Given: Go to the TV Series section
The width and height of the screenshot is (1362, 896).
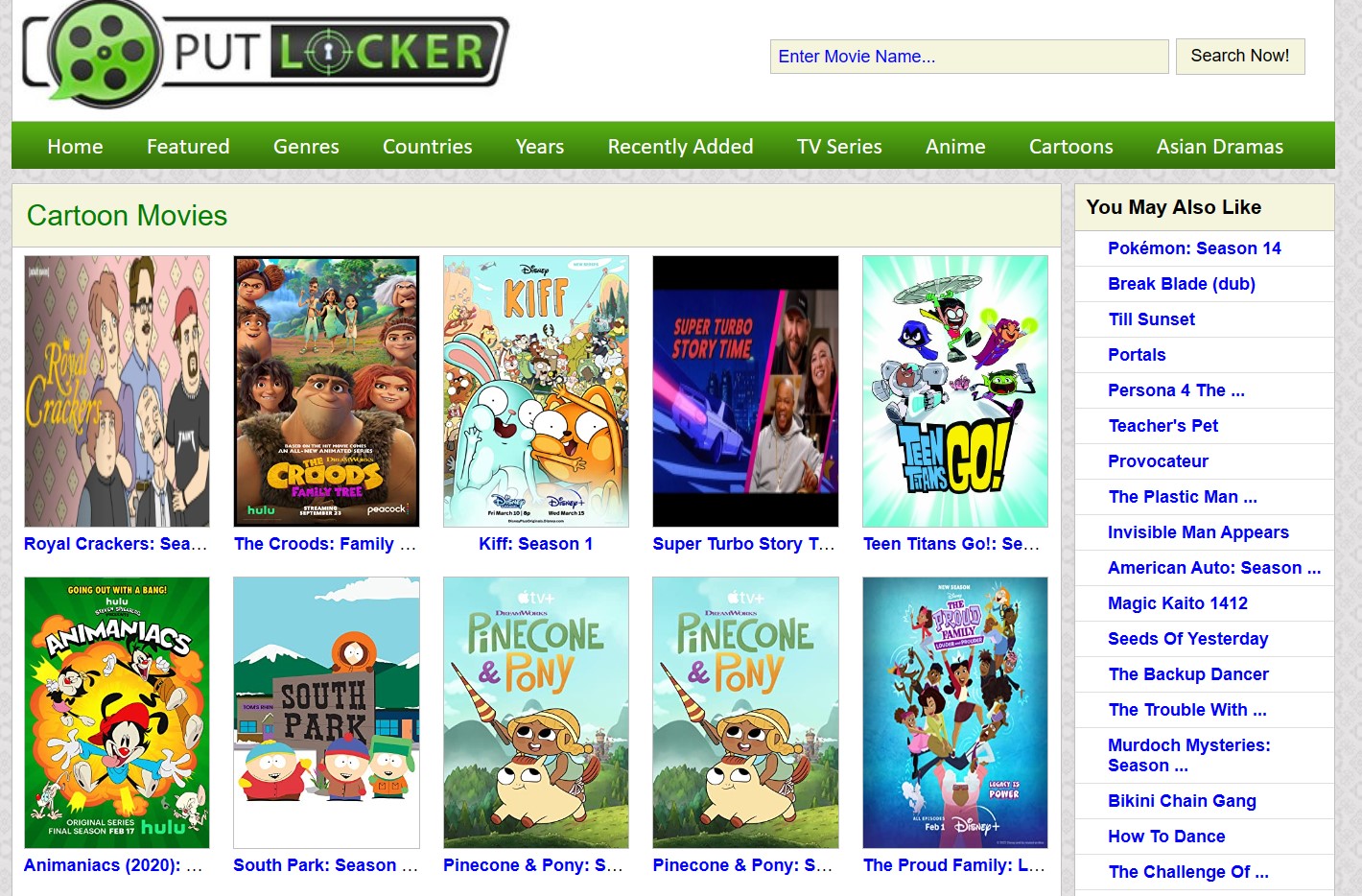Looking at the screenshot, I should (x=839, y=147).
